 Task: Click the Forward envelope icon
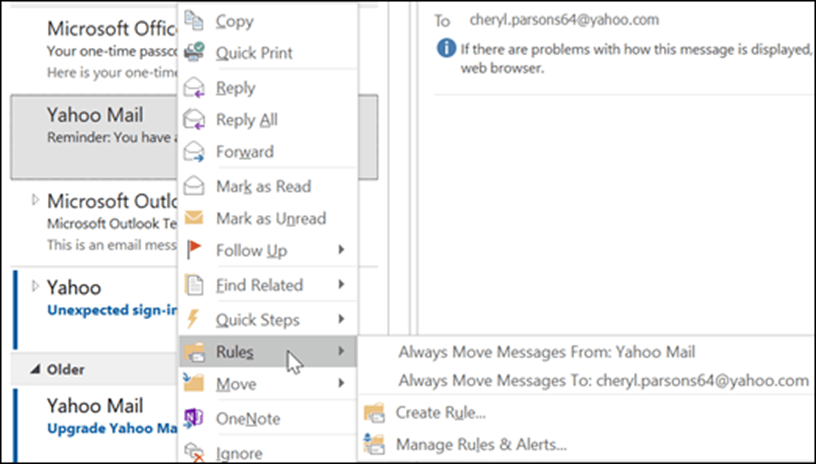pos(194,151)
